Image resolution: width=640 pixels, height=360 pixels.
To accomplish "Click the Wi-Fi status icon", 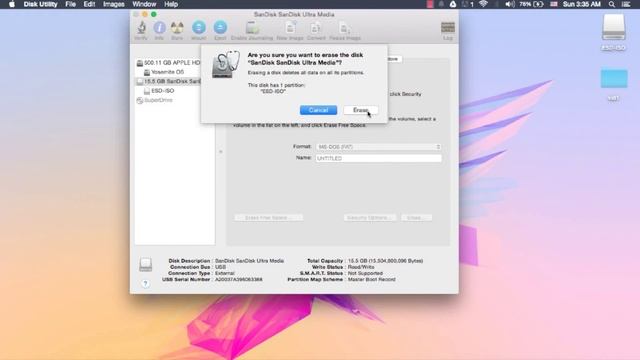I will coord(483,4).
